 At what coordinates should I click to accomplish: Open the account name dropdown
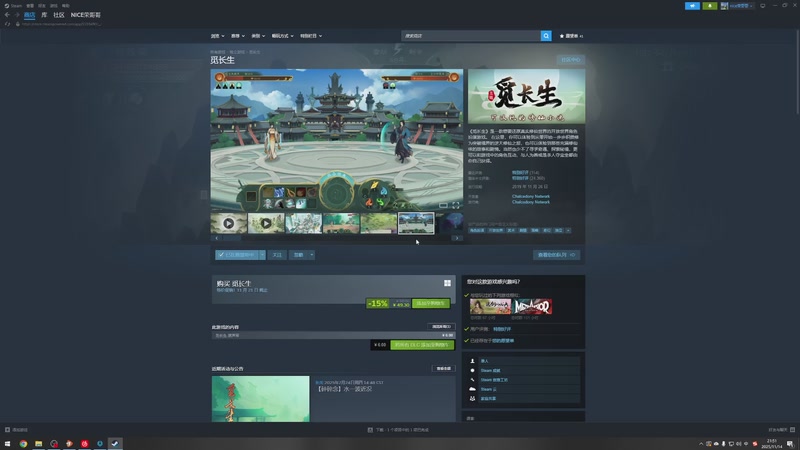click(x=741, y=6)
